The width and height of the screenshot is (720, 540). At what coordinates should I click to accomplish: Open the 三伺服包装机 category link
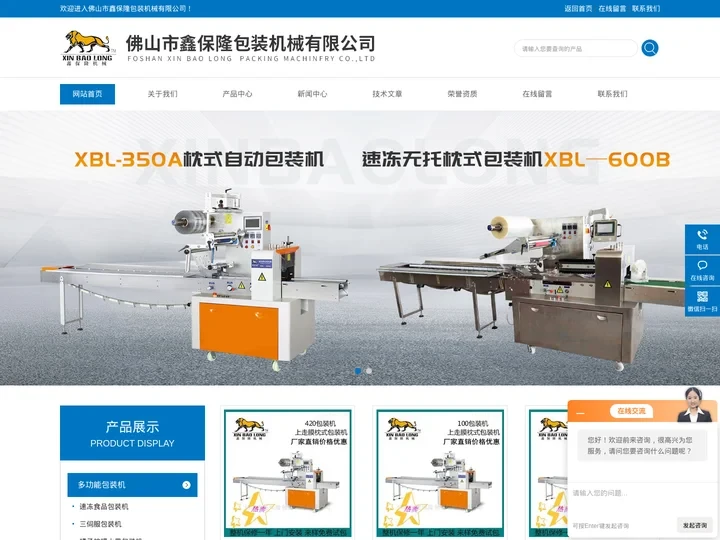(101, 524)
